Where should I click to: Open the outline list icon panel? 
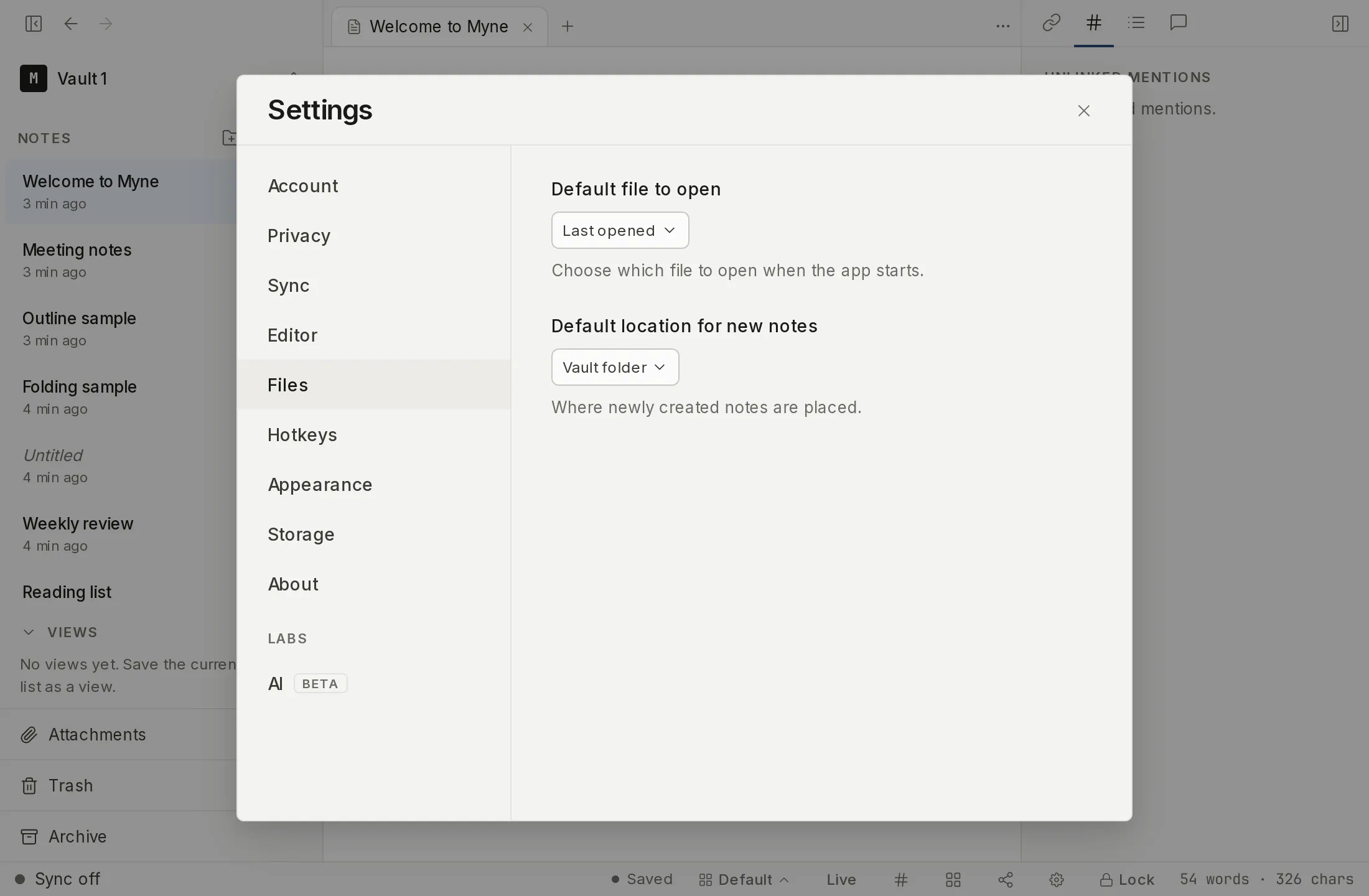[1136, 23]
